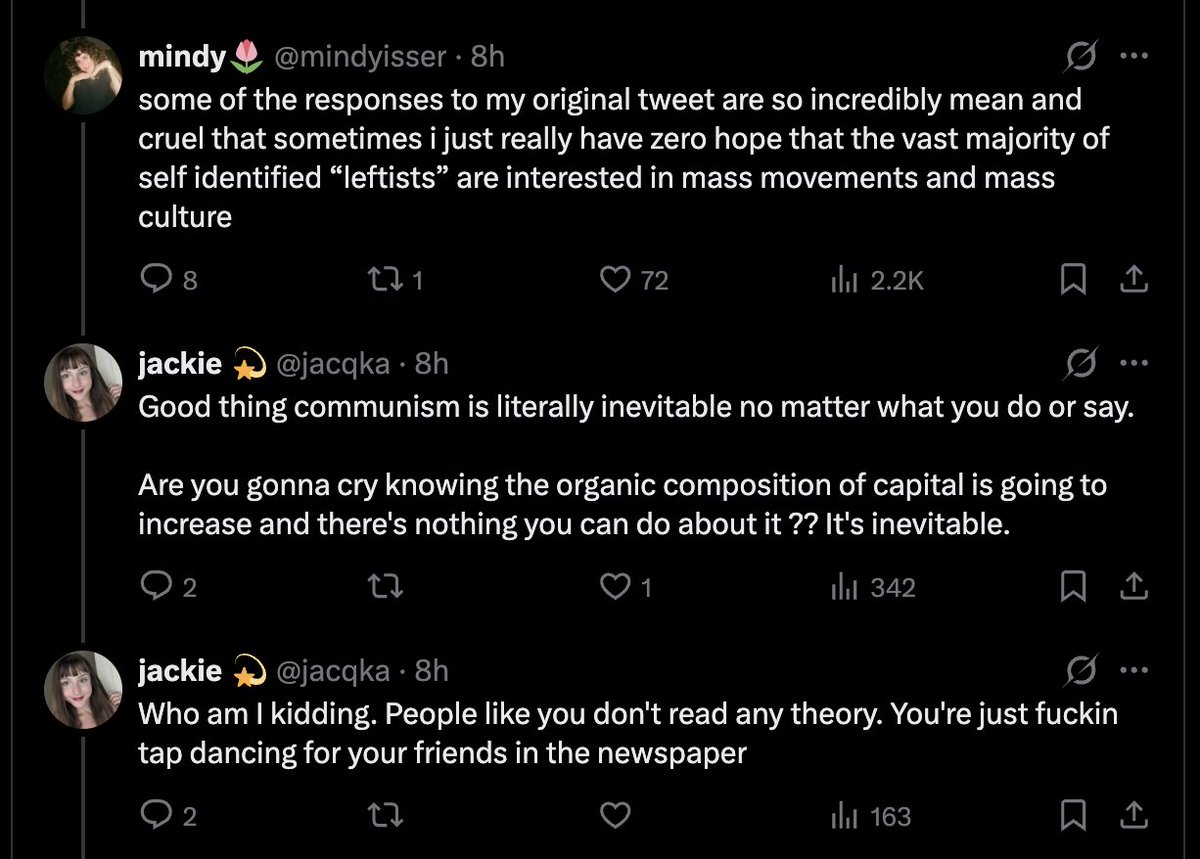Image resolution: width=1200 pixels, height=859 pixels.
Task: Click the Grok icon on mindy's tweet
Action: (1080, 58)
